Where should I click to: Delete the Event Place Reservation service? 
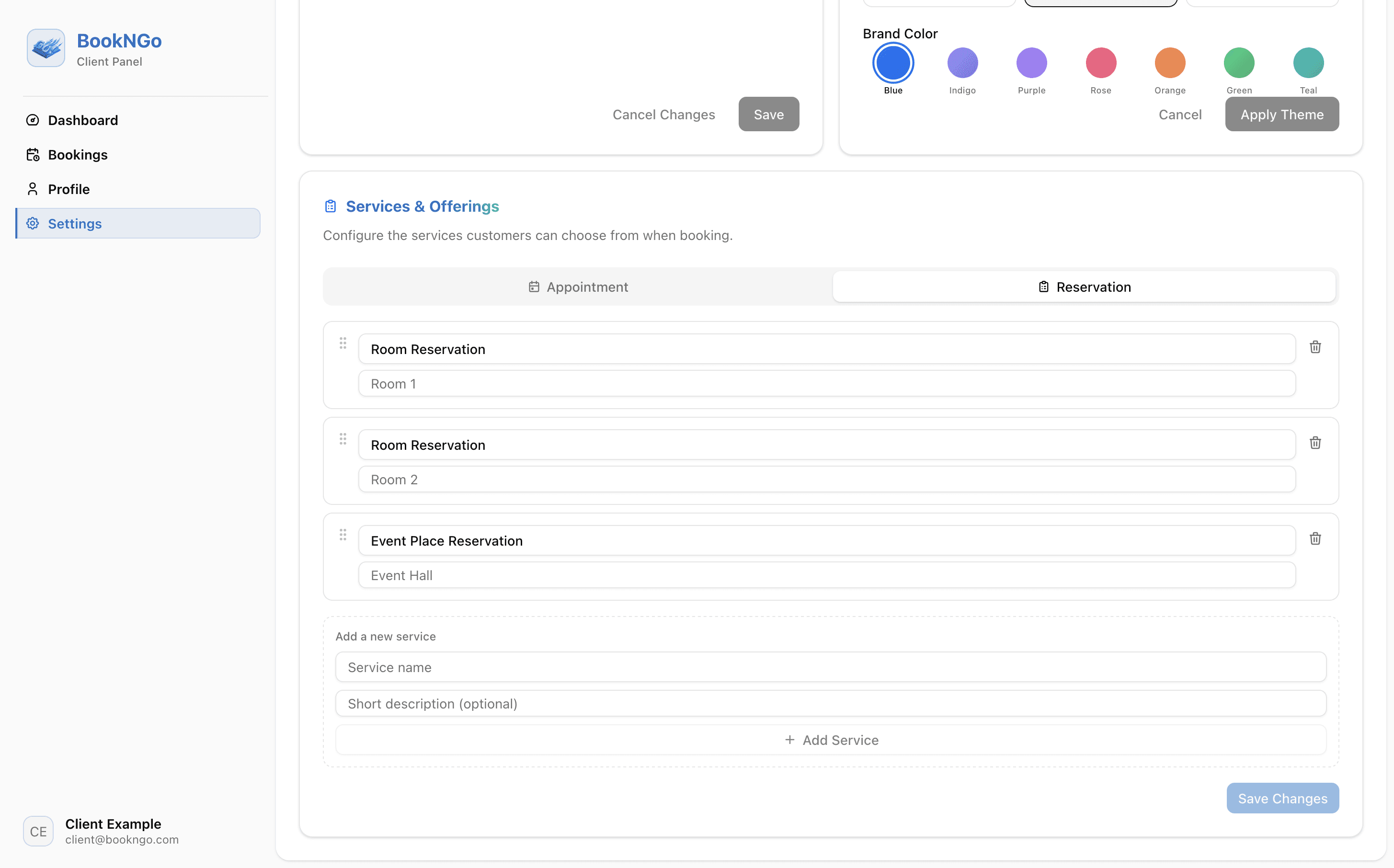tap(1315, 538)
